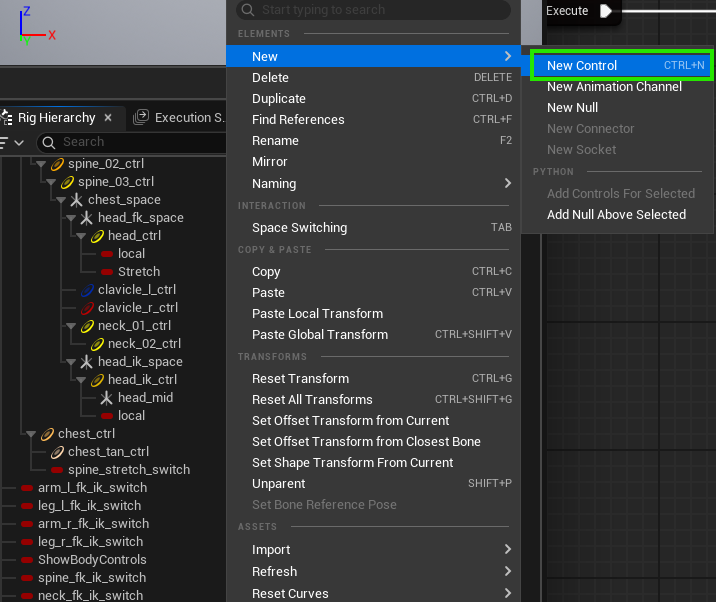The width and height of the screenshot is (716, 602).
Task: Select arm_l_fk_ik_switch in the hierarchy
Action: 92,488
